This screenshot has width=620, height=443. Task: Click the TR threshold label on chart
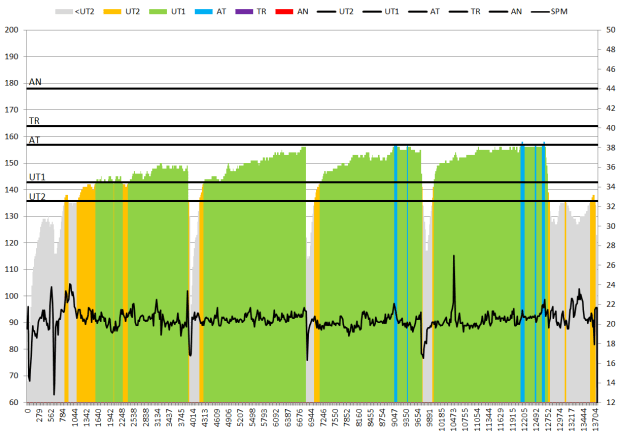pyautogui.click(x=34, y=120)
